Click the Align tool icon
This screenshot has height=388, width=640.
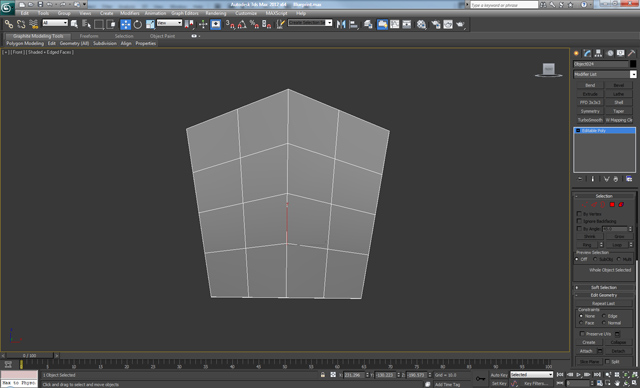point(353,24)
